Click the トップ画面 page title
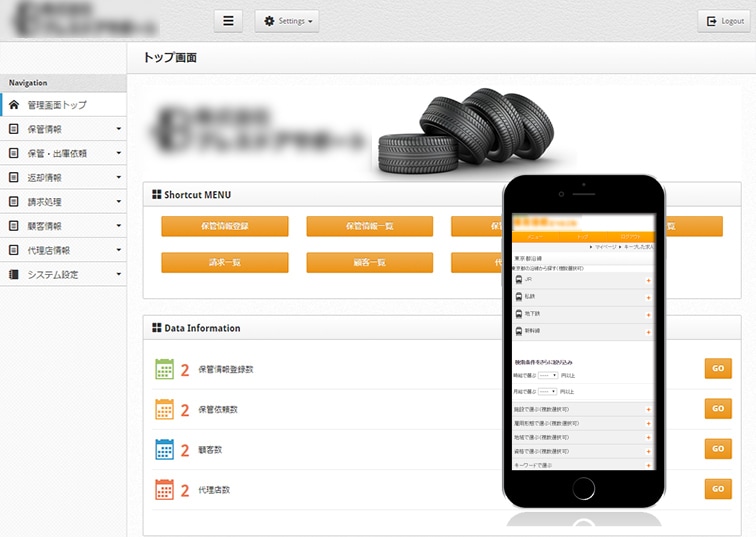This screenshot has width=756, height=537. [x=170, y=57]
